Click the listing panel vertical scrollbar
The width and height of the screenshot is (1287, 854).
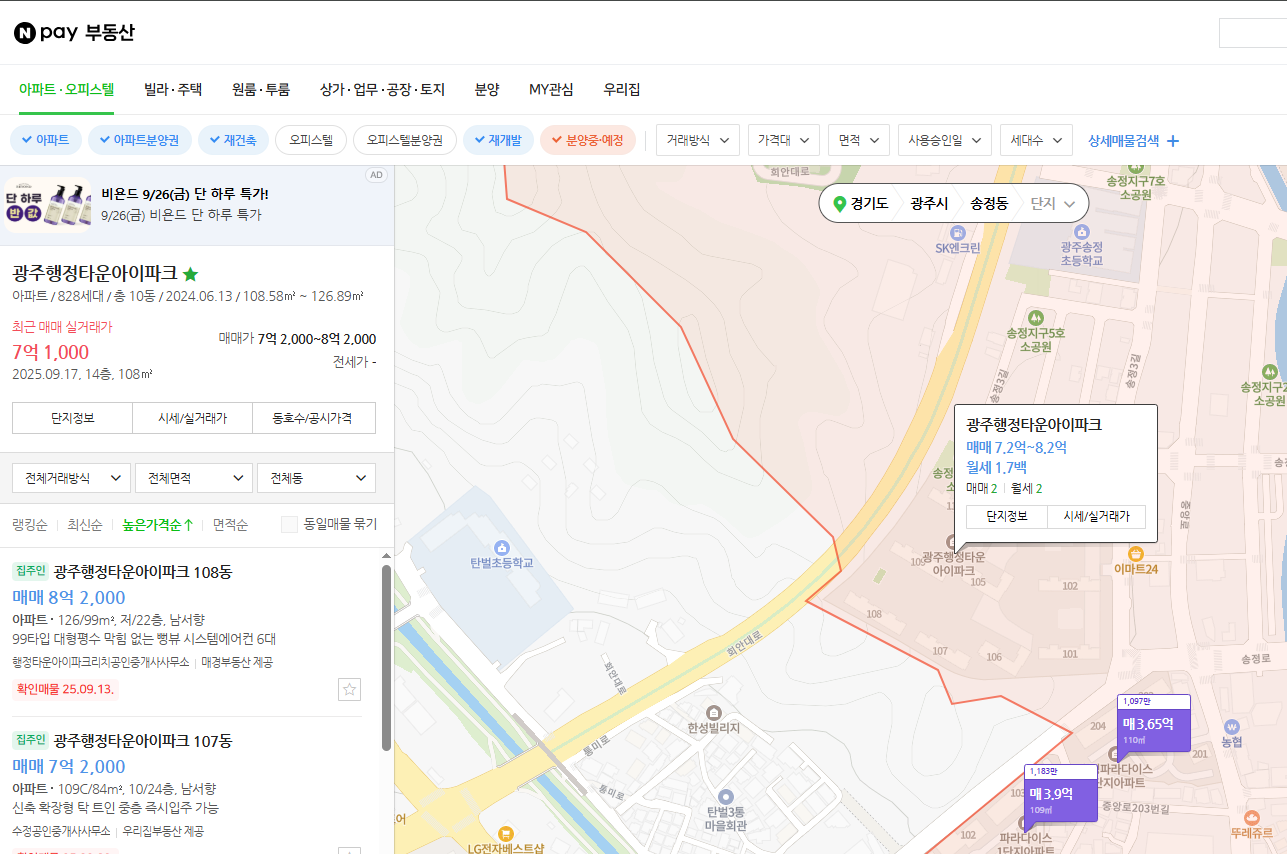pos(386,658)
